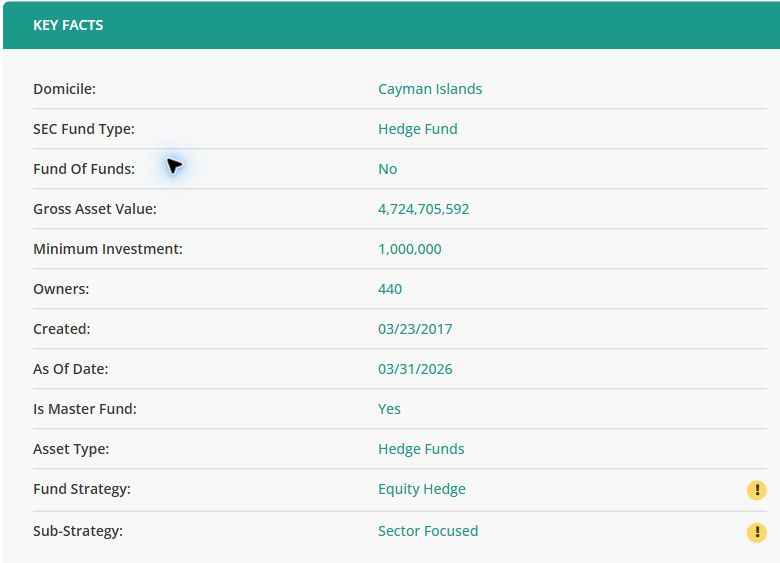Click the Asset Type label
Screen dimensions: 780x563
tap(71, 449)
